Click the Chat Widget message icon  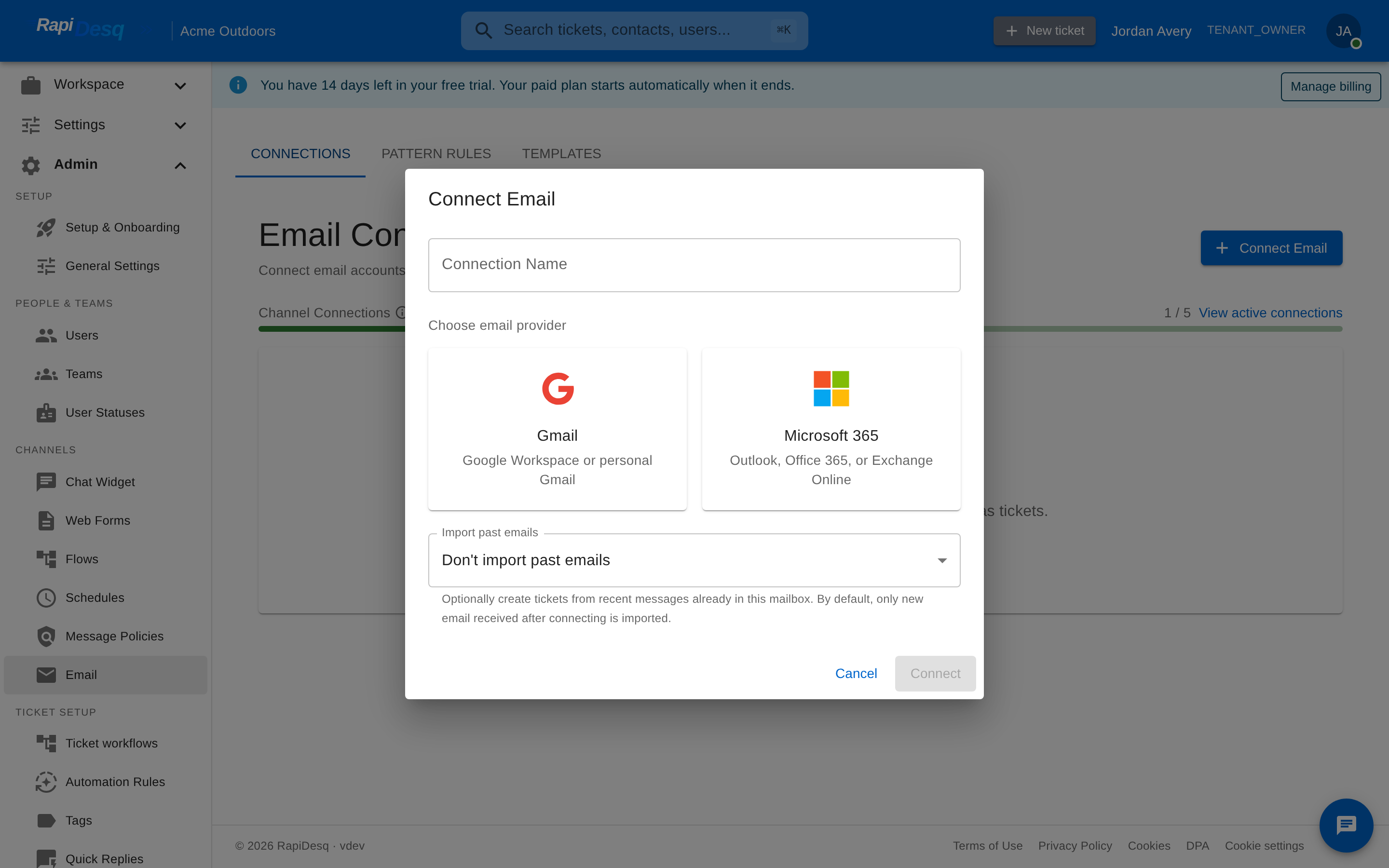coord(46,482)
